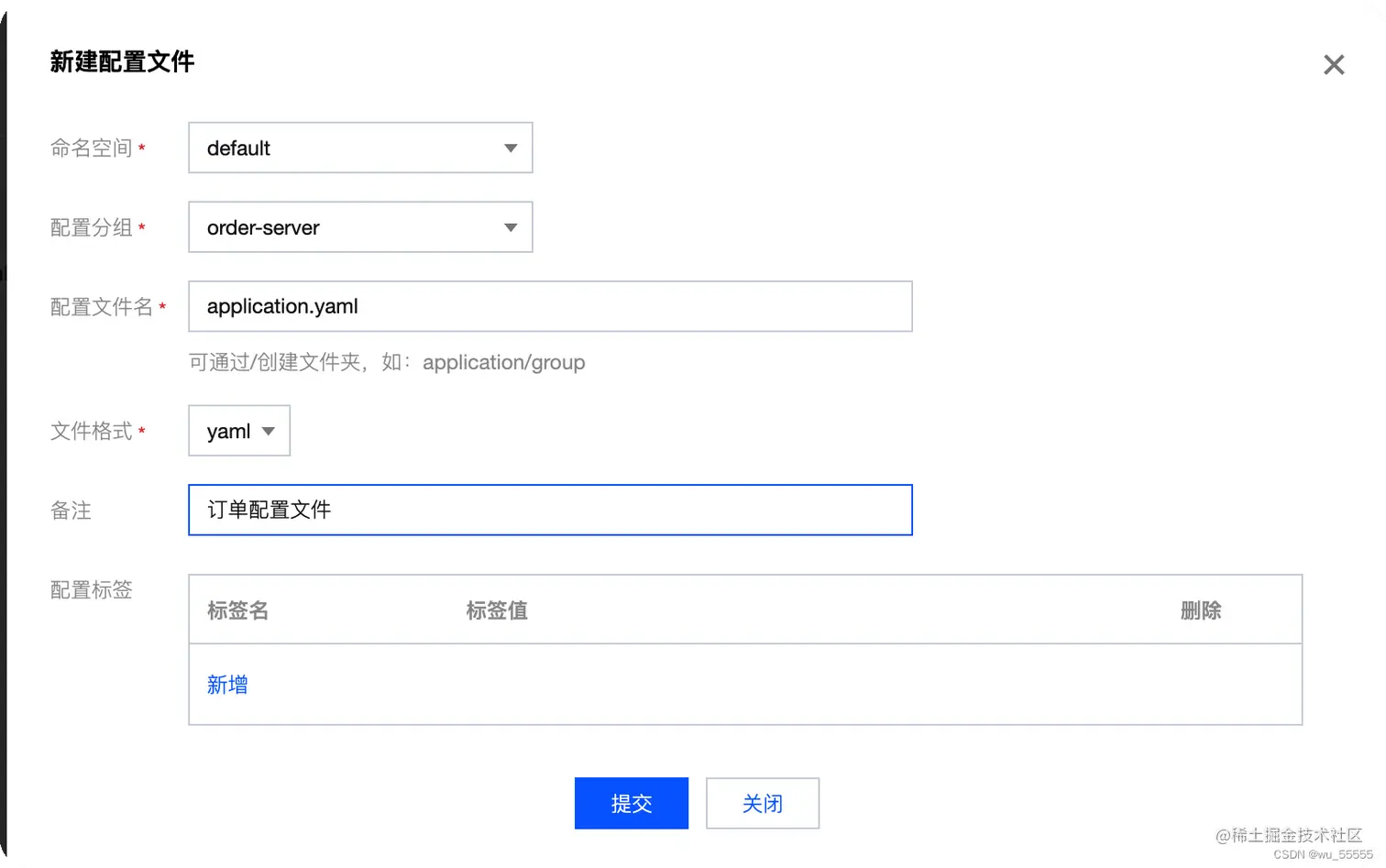Open the 配置分组 dropdown arrow
Image resolution: width=1386 pixels, height=868 pixels.
tap(511, 227)
